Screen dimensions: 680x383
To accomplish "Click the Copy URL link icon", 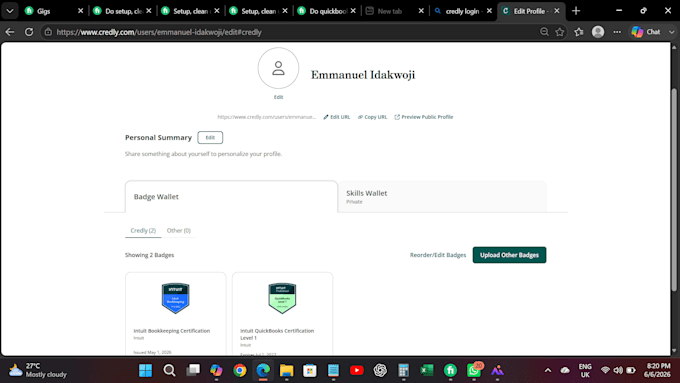I will (x=360, y=117).
